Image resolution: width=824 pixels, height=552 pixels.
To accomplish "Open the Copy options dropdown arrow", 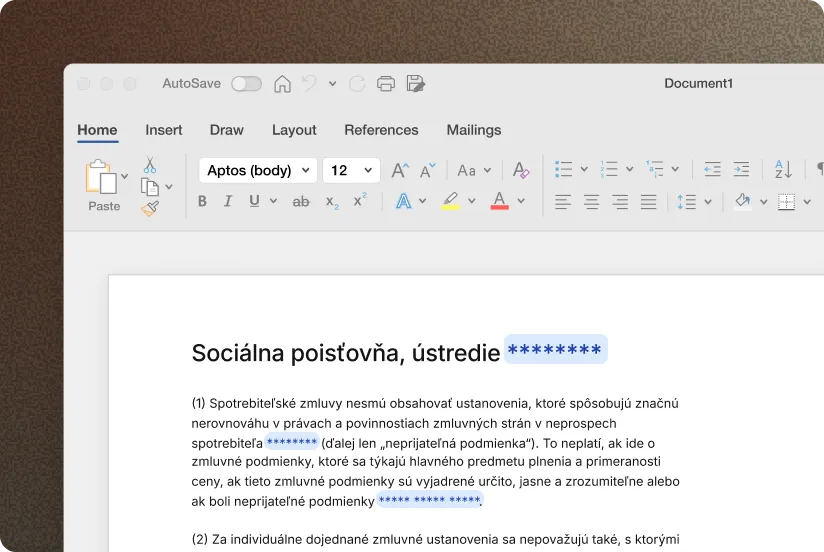I will [x=169, y=187].
